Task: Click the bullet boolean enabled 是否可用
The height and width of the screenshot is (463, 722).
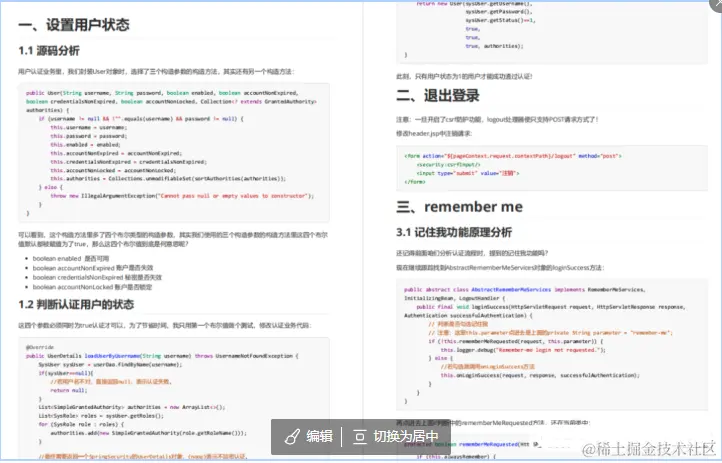Action: (x=71, y=259)
